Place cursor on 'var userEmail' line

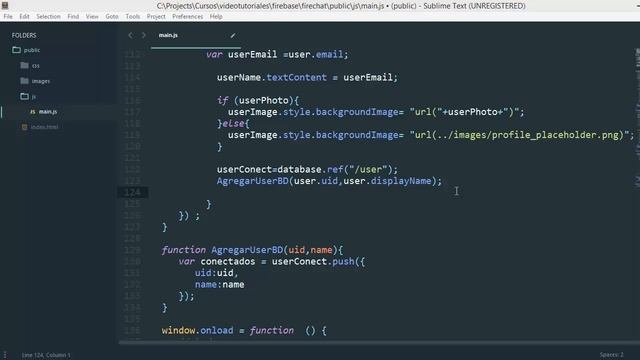point(277,54)
